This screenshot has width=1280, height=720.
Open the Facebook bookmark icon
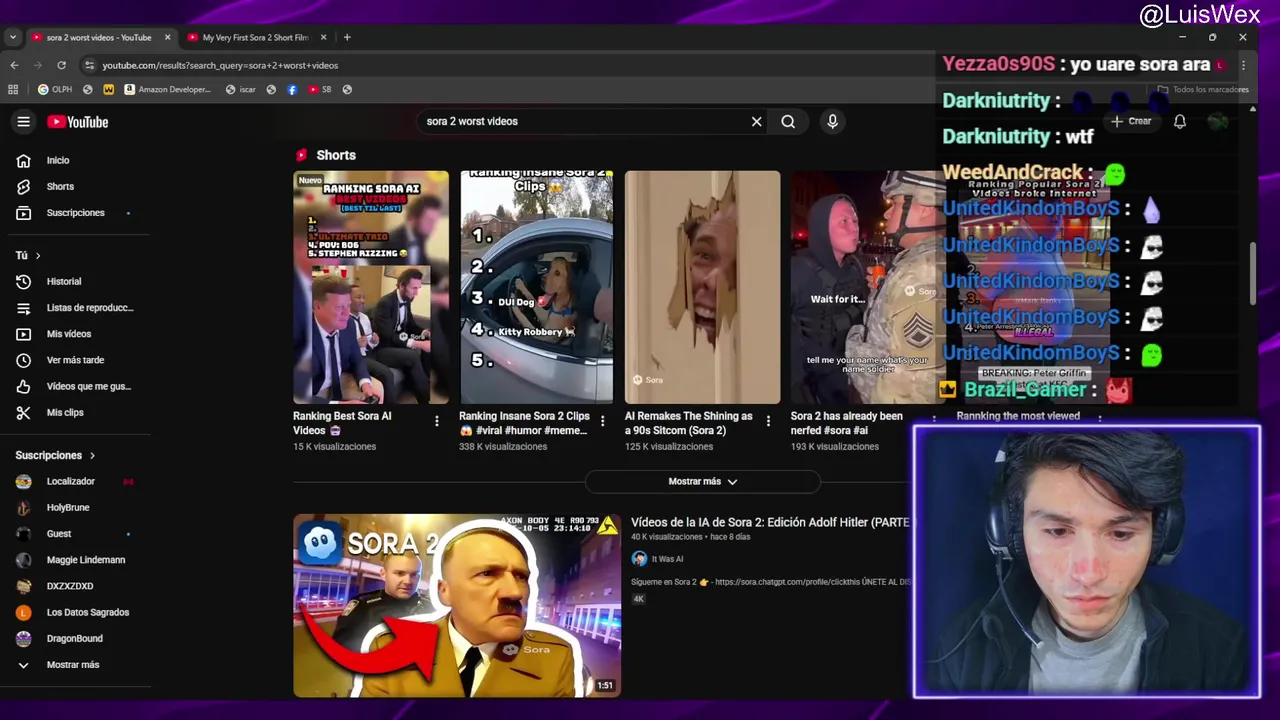pos(292,89)
